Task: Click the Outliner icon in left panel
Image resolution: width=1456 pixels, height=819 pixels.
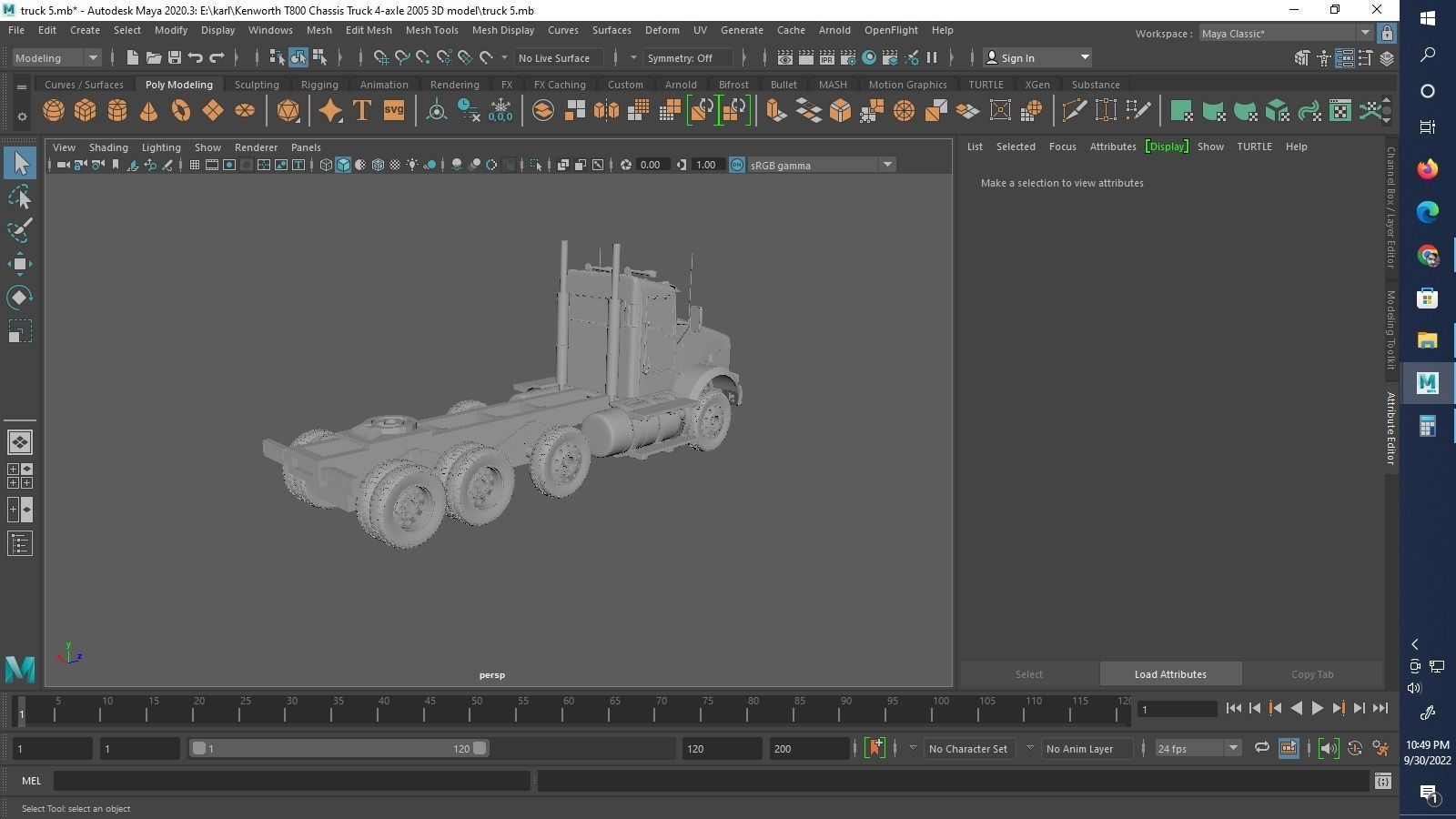Action: 20,544
